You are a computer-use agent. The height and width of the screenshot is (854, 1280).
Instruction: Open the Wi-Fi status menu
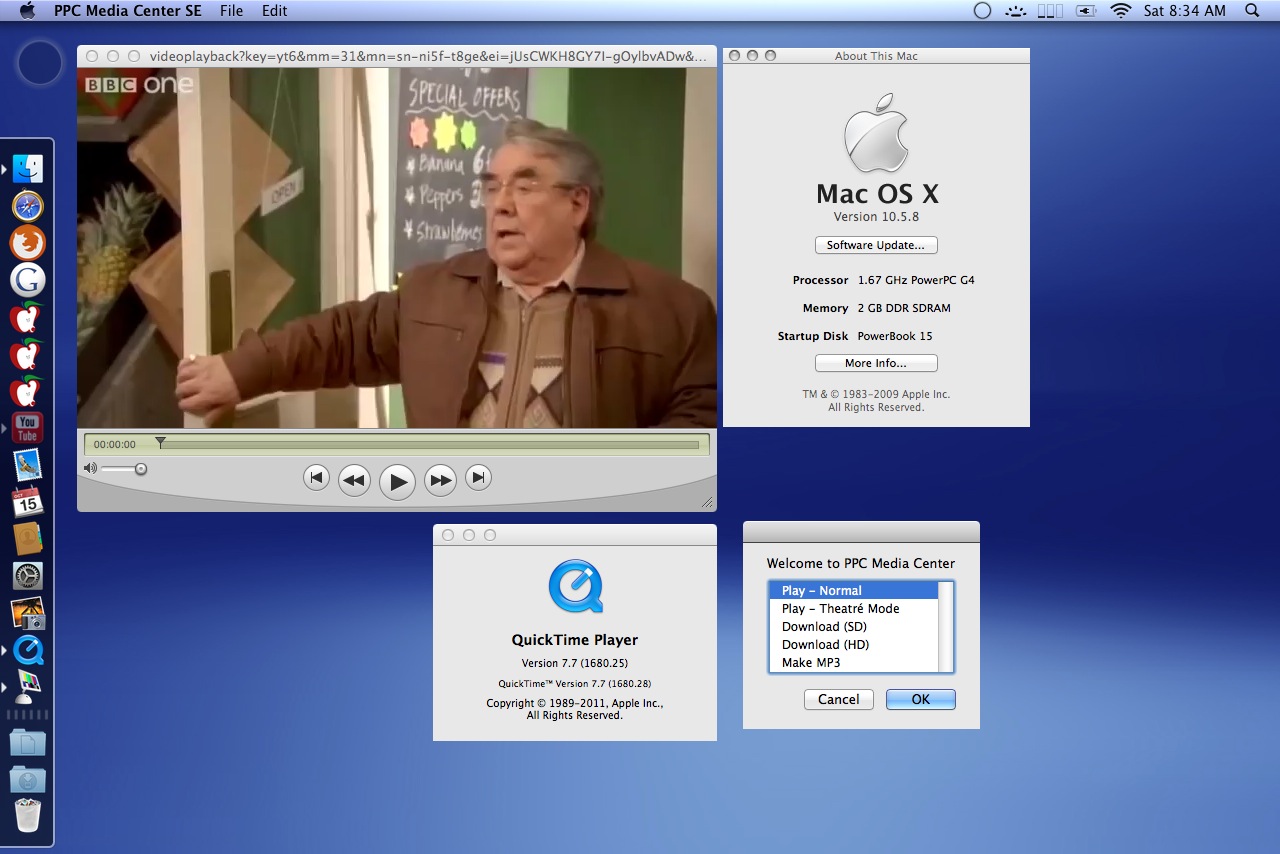pos(1121,11)
